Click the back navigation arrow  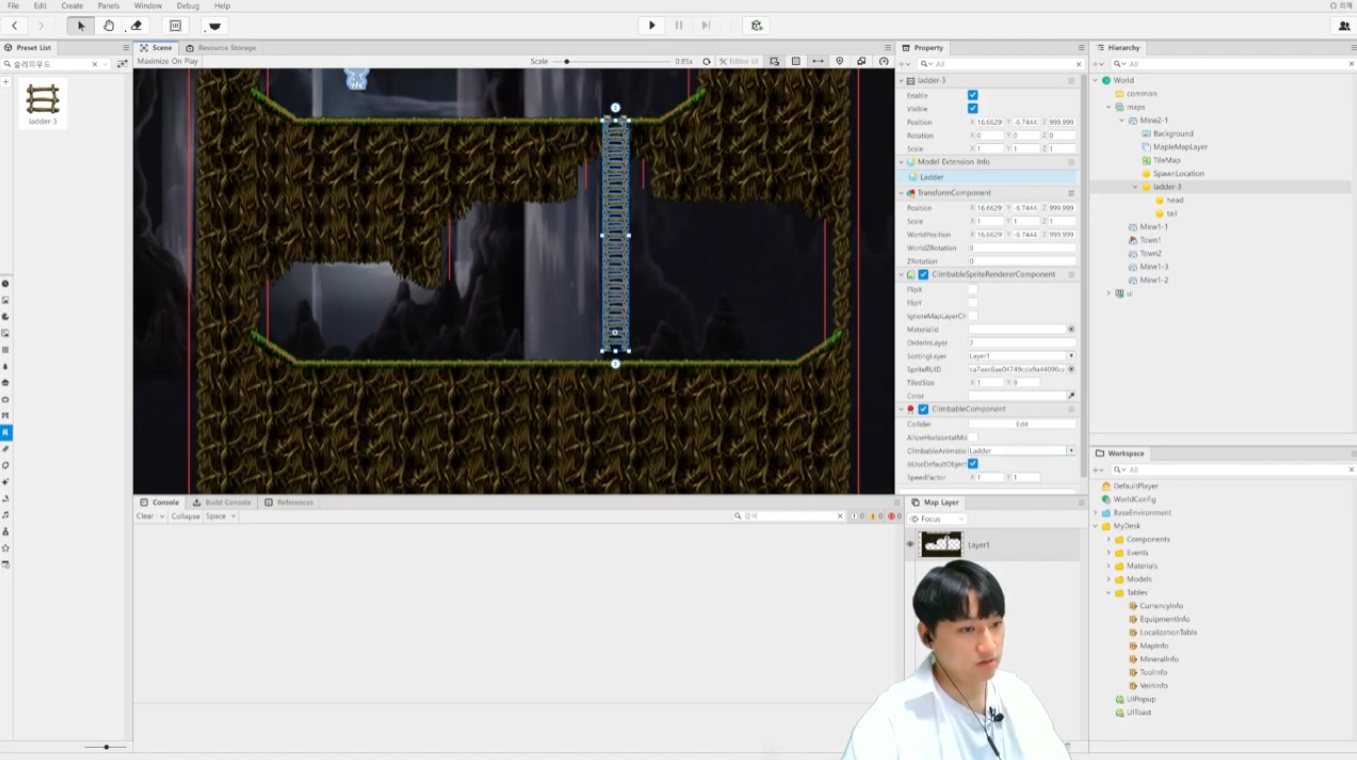14,26
